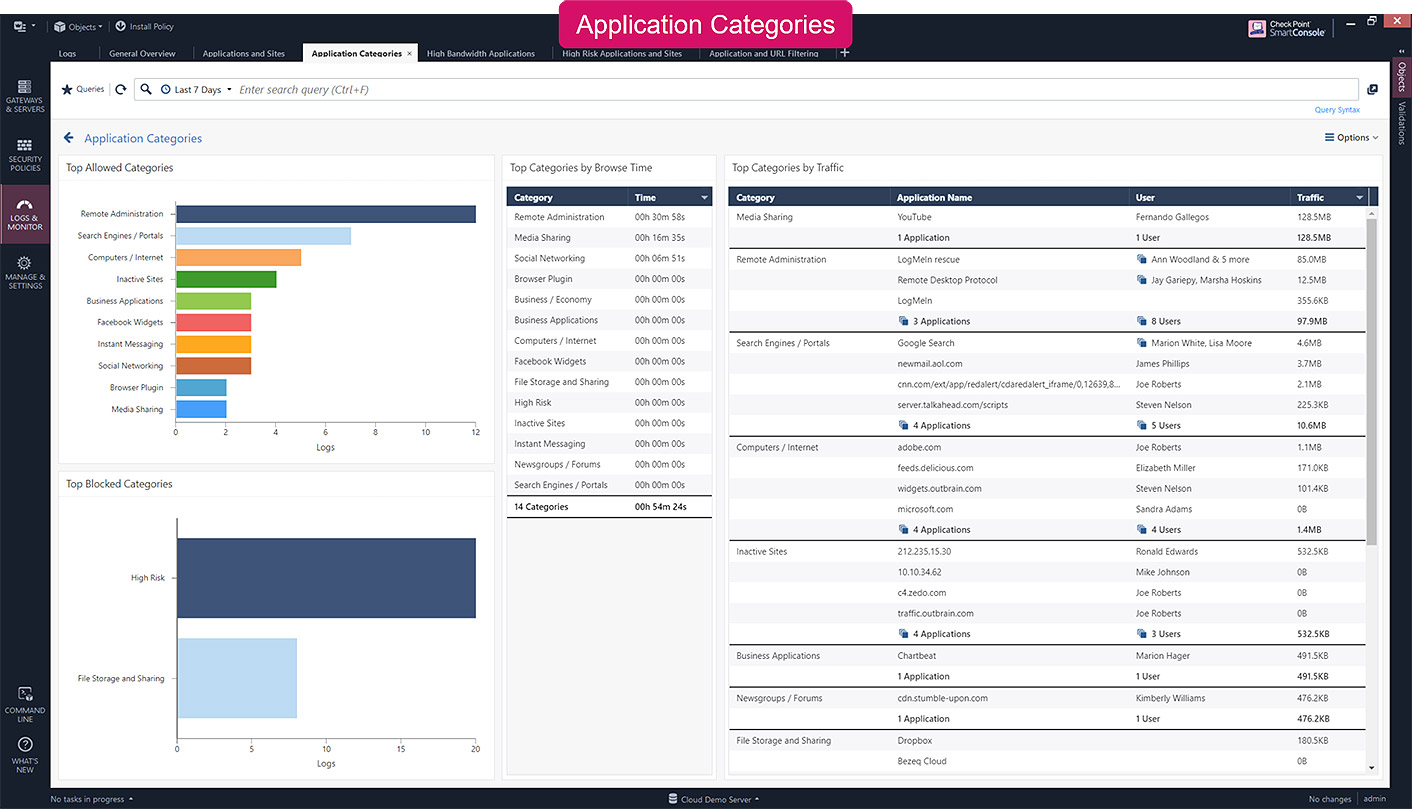Click Cloud Demo Server database icon
Viewport: 1412px width, 809px height.
[x=673, y=799]
